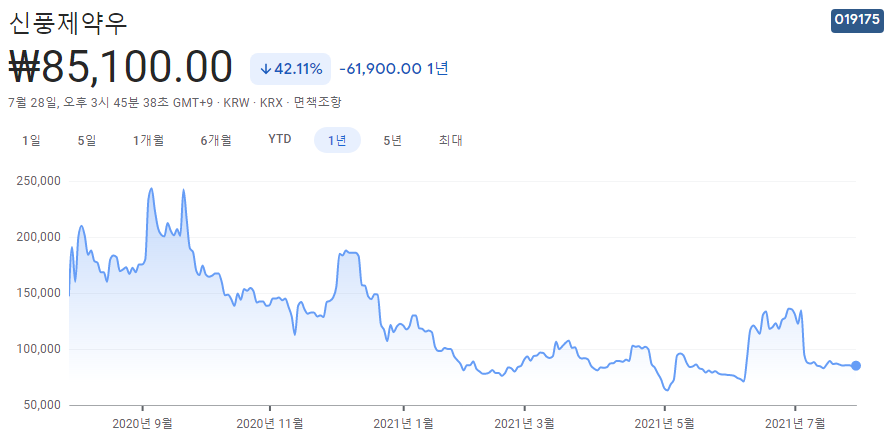Viewport: 893px width, 444px height.
Task: Click the 250,000 axis label
Action: tap(40, 182)
